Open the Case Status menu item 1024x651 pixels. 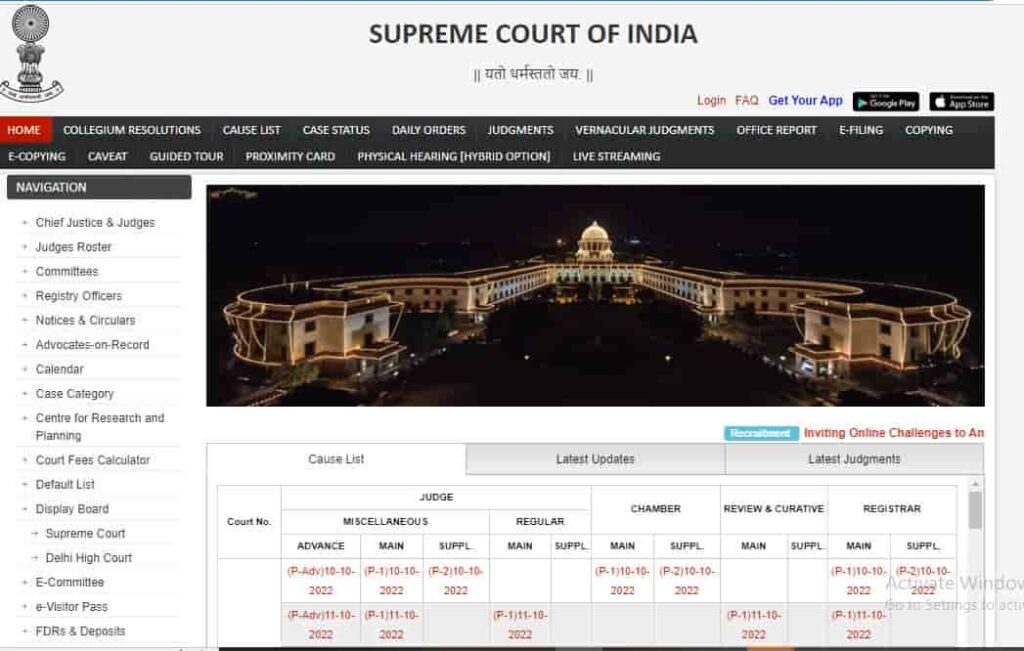point(336,130)
